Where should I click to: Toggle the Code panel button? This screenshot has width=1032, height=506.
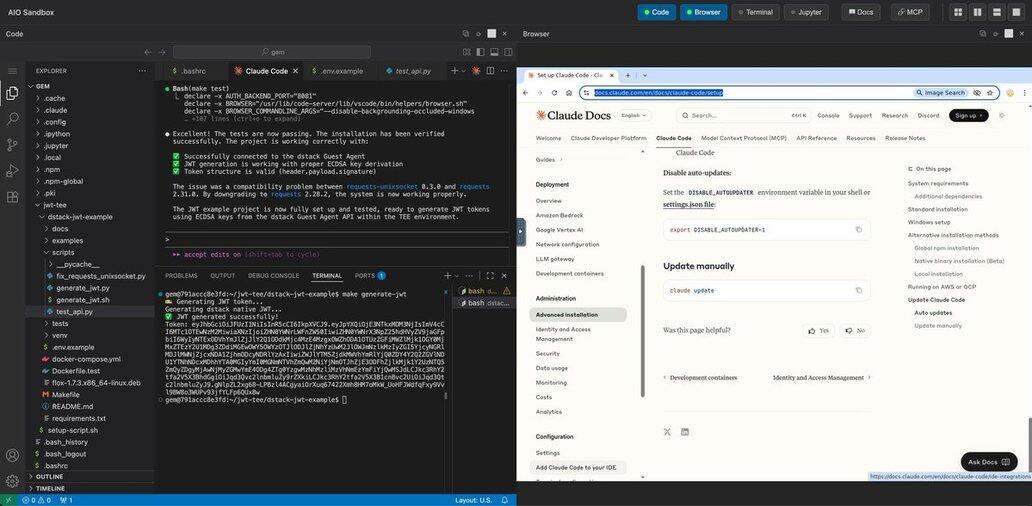[656, 12]
